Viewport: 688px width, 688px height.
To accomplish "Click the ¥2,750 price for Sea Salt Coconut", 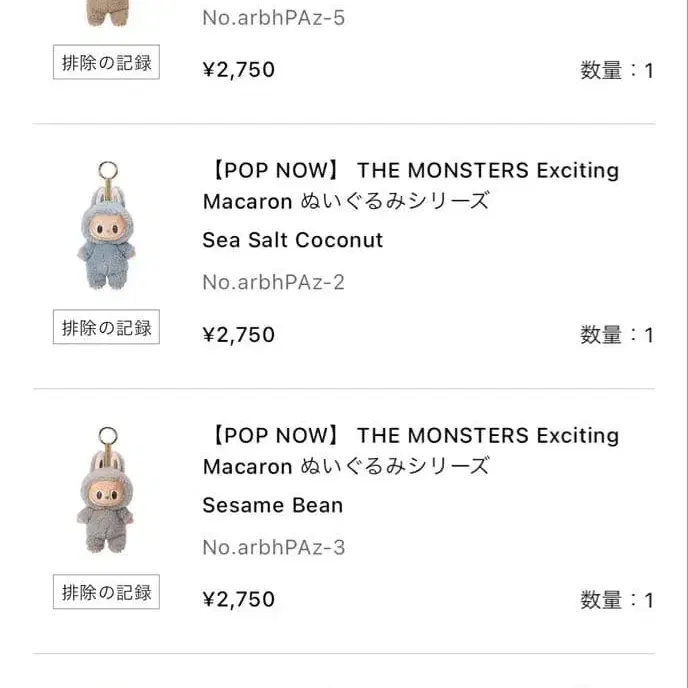I will point(238,334).
